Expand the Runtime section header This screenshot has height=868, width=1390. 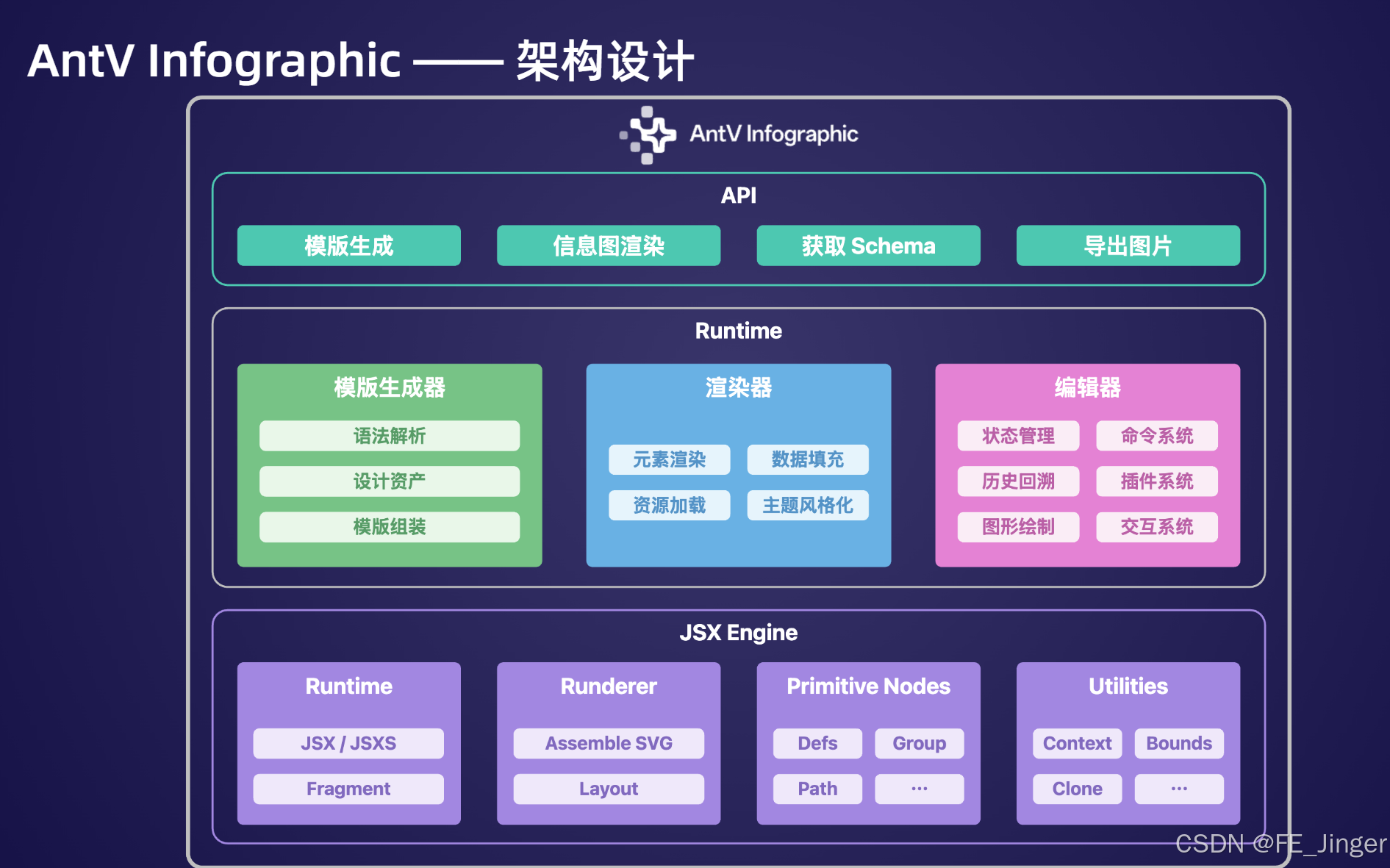(x=738, y=331)
